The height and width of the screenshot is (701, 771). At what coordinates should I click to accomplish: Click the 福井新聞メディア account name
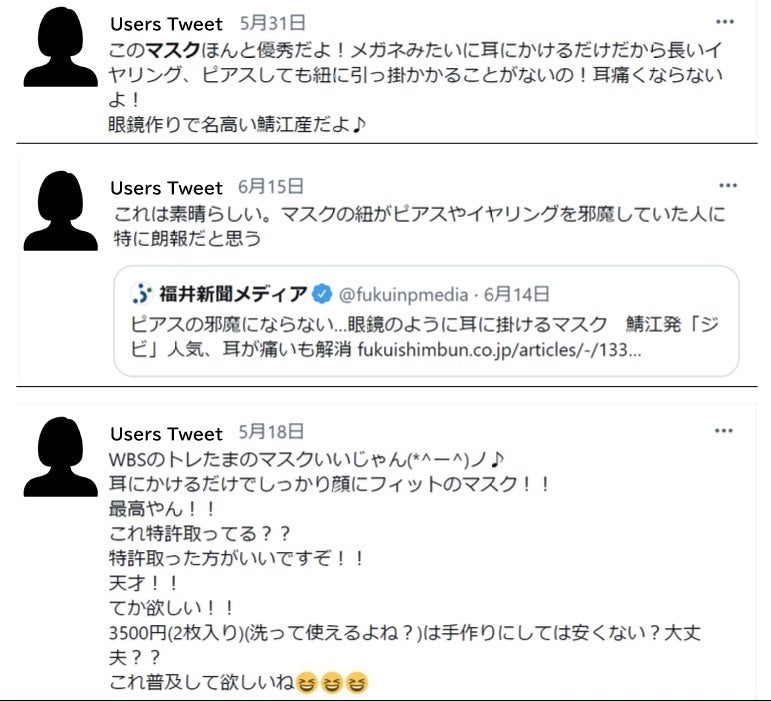pos(233,294)
